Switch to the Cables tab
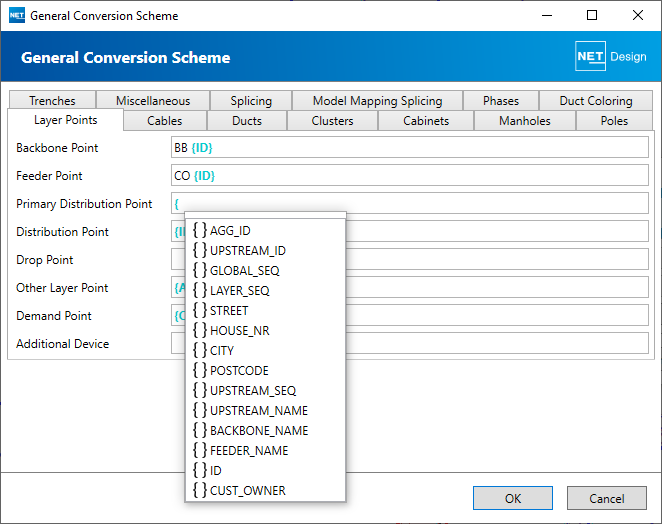The width and height of the screenshot is (662, 524). [x=165, y=121]
